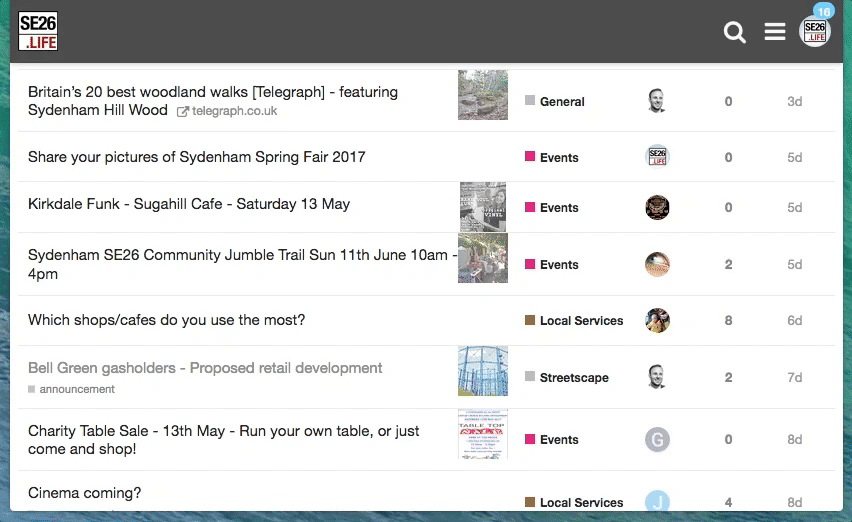This screenshot has height=522, width=852.
Task: Click poster avatar on Kirkdale Funk topic
Action: [x=657, y=207]
